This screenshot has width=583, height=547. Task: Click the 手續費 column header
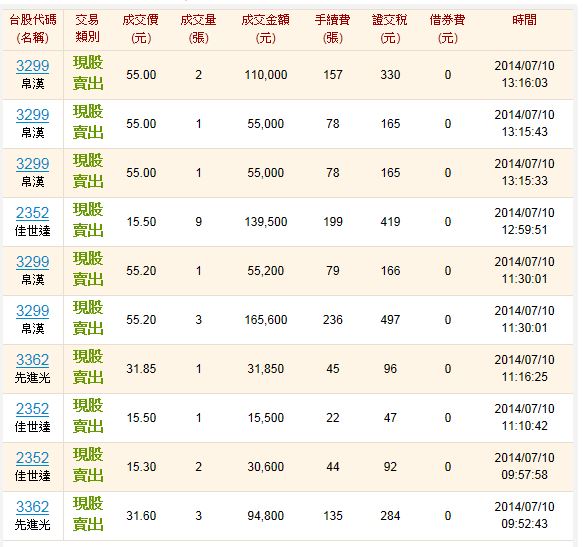pos(332,29)
